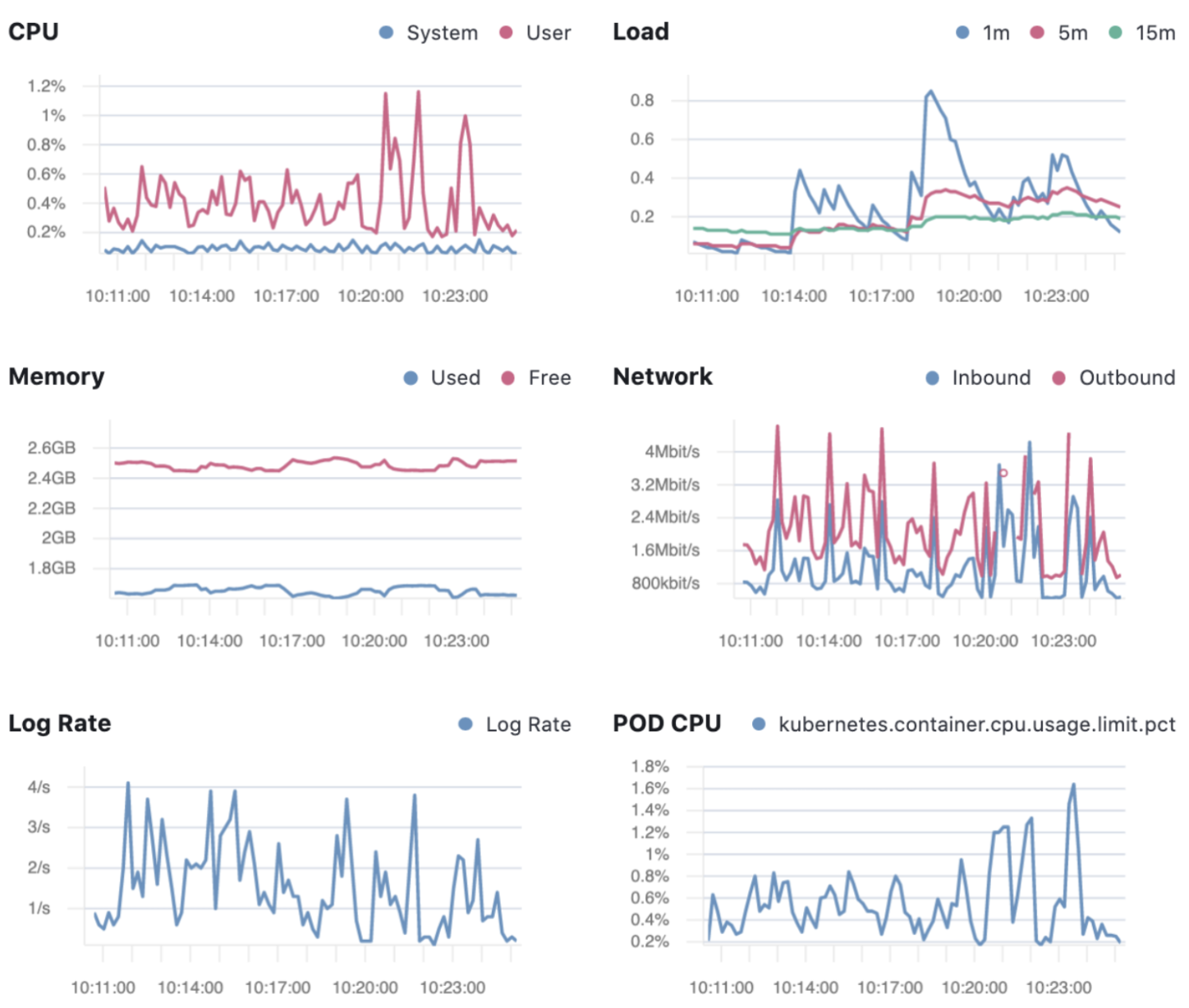Click the blue Used memory legend dot
1189x1008 pixels.
tap(411, 378)
